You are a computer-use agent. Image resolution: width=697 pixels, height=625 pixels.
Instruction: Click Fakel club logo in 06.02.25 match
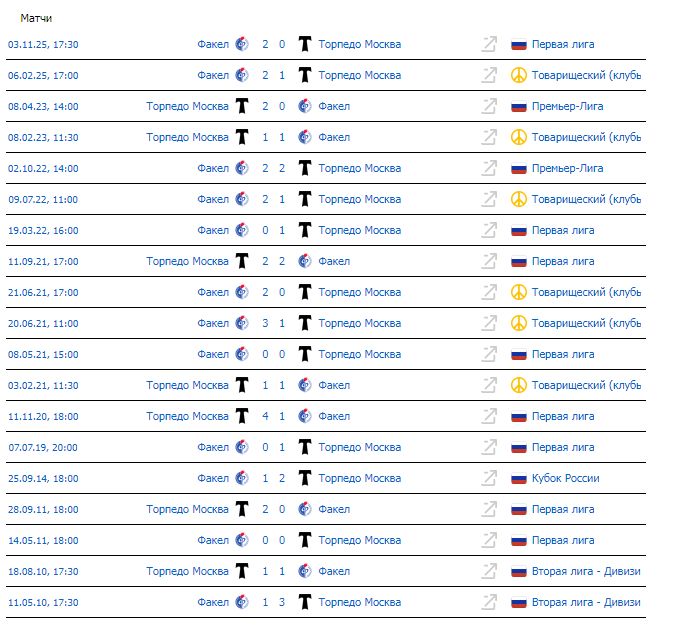click(x=241, y=75)
